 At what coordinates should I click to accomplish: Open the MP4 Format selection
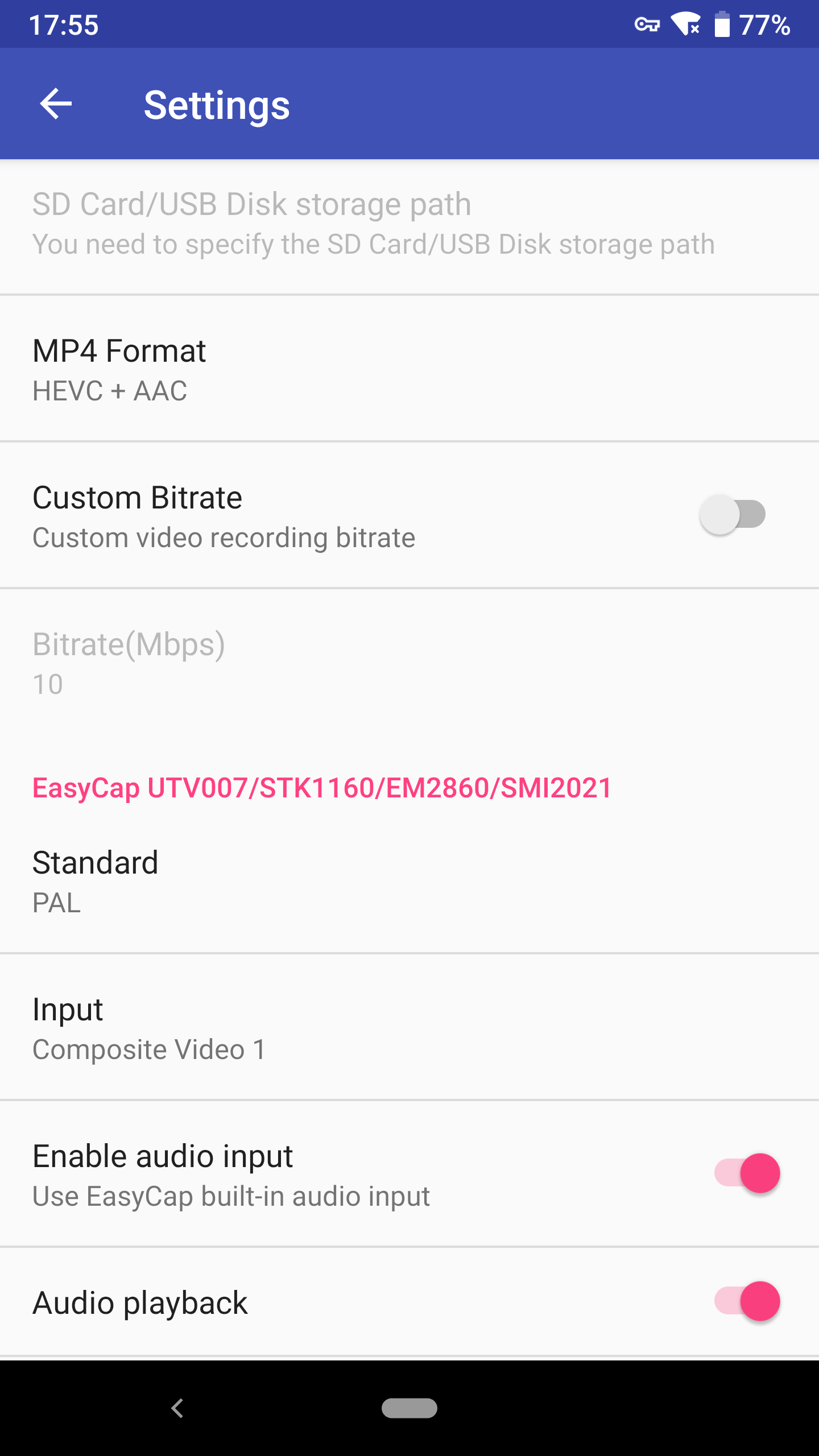tap(409, 369)
